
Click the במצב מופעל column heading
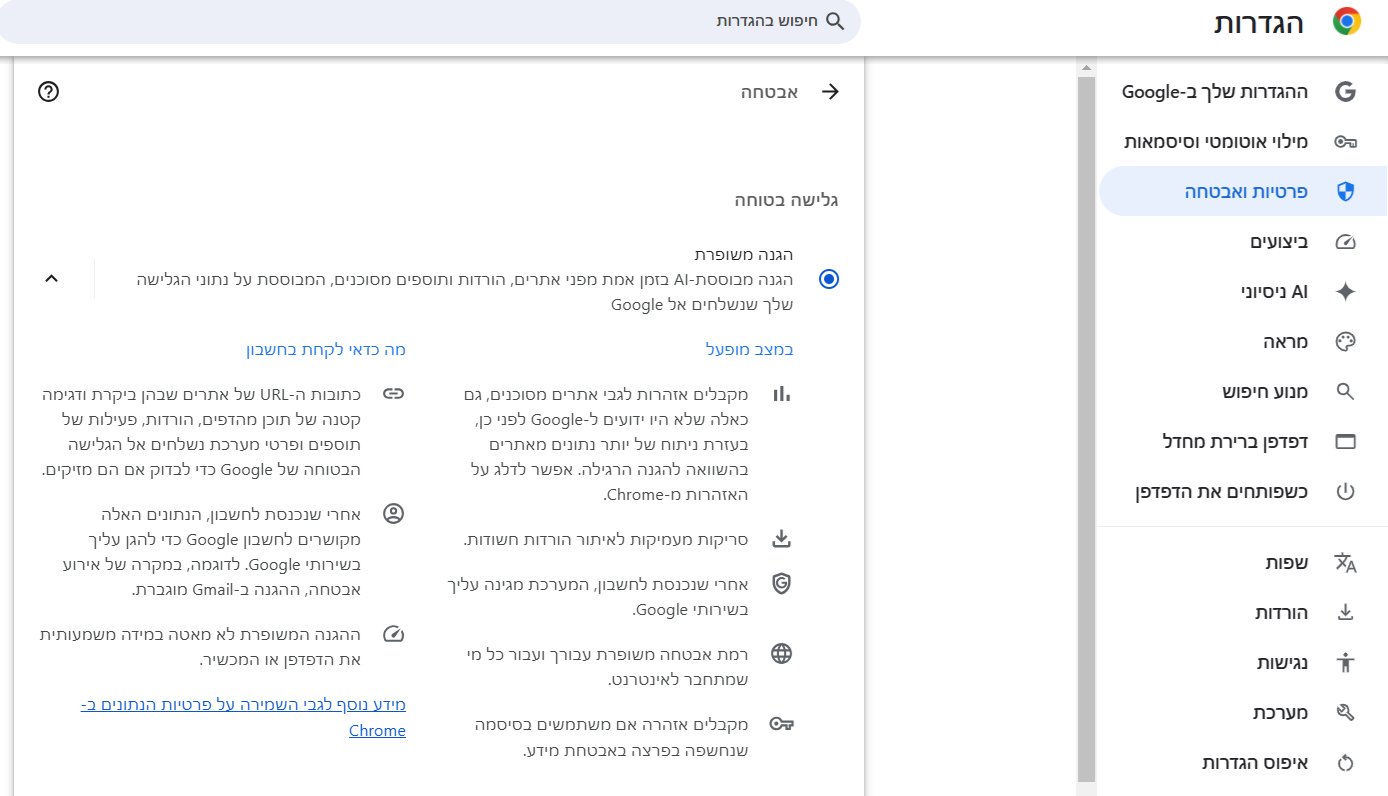pyautogui.click(x=750, y=350)
